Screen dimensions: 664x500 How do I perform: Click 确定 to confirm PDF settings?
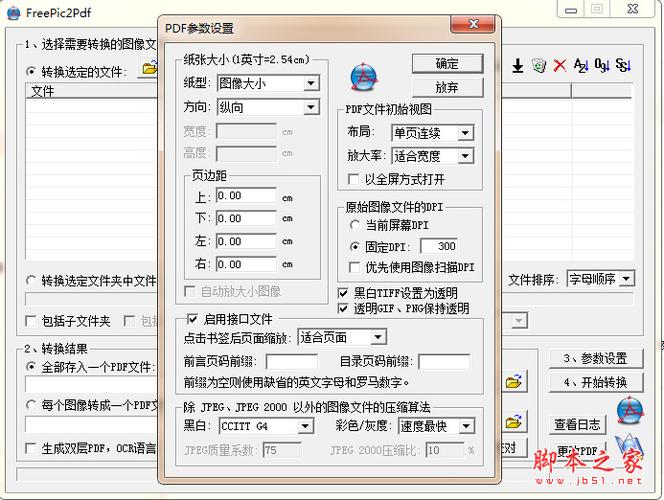(x=447, y=64)
